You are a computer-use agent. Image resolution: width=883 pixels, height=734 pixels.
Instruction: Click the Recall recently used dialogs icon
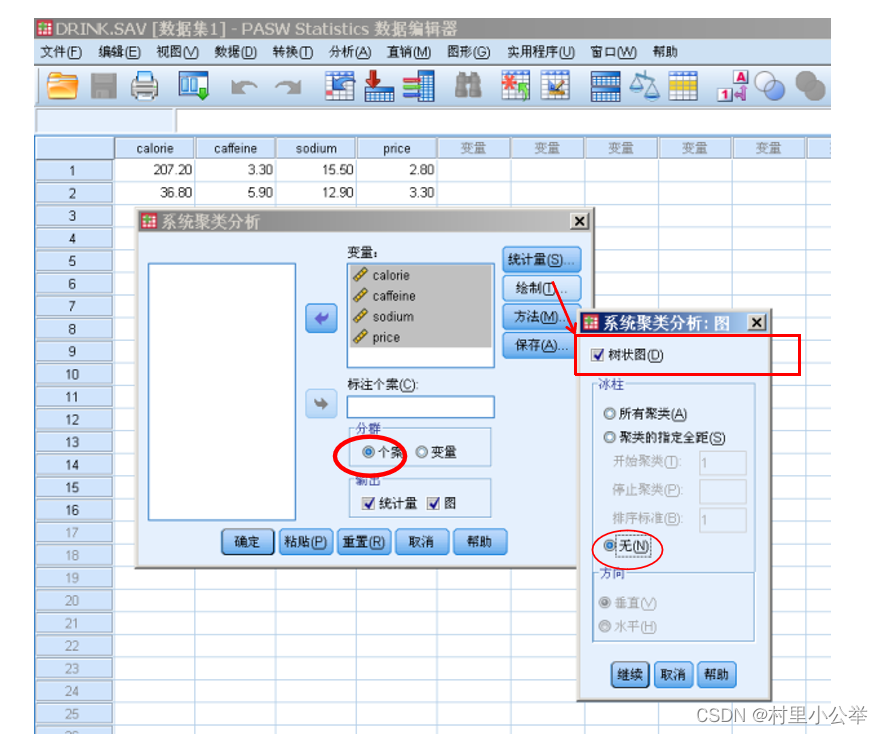pyautogui.click(x=193, y=87)
